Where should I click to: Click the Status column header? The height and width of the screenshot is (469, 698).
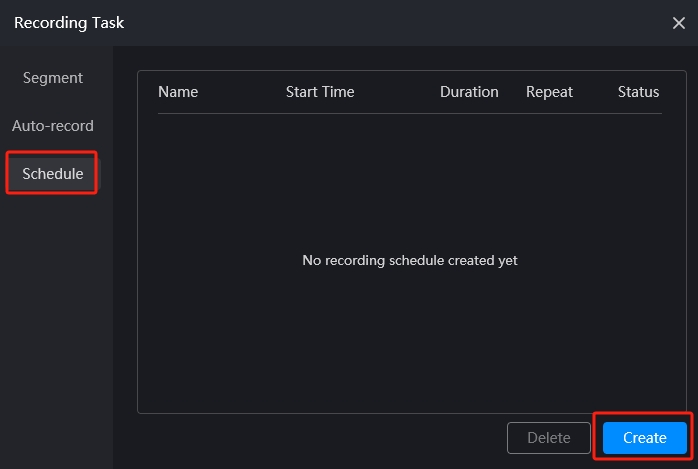pos(638,92)
